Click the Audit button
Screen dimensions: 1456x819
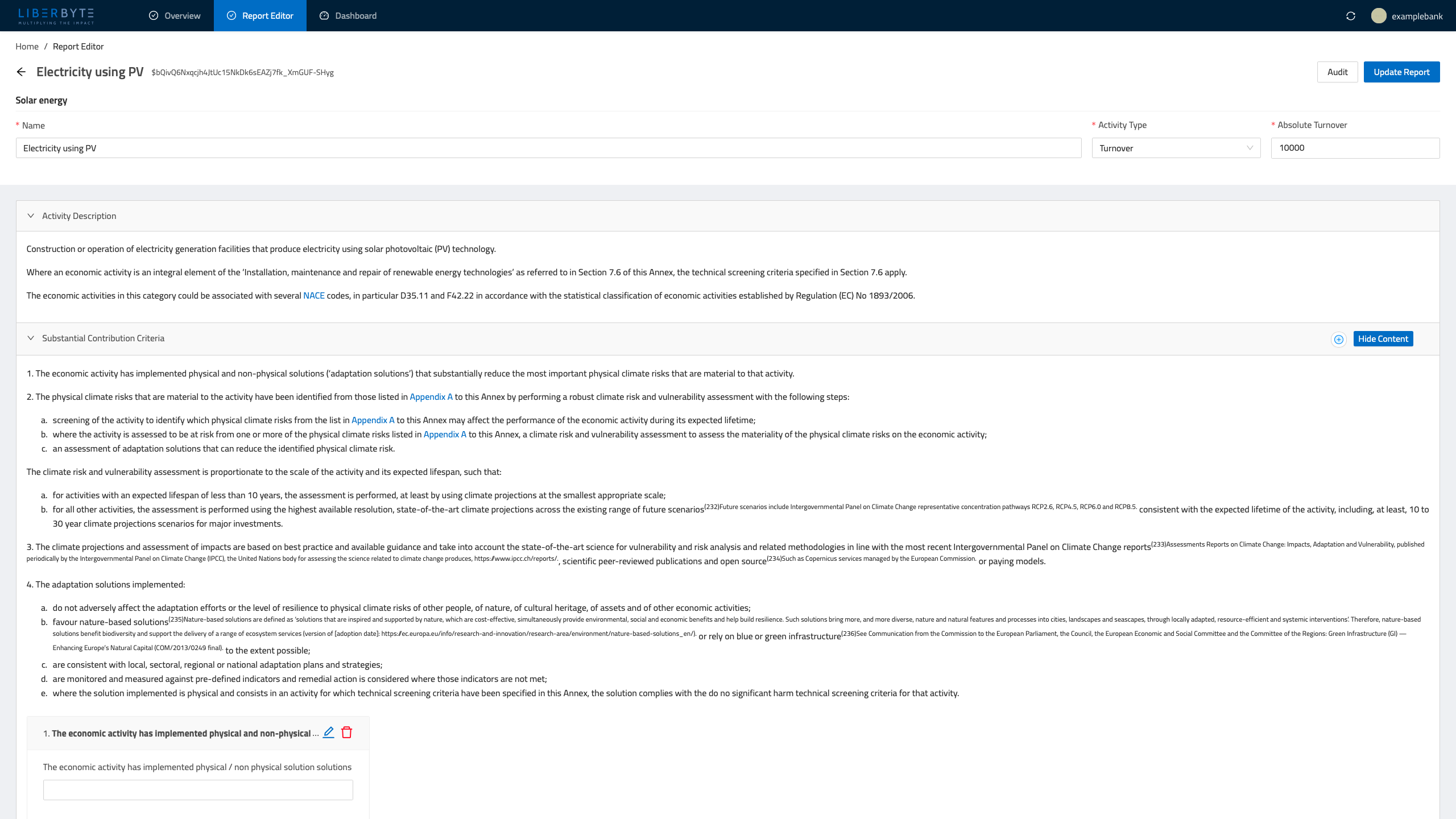(x=1337, y=72)
